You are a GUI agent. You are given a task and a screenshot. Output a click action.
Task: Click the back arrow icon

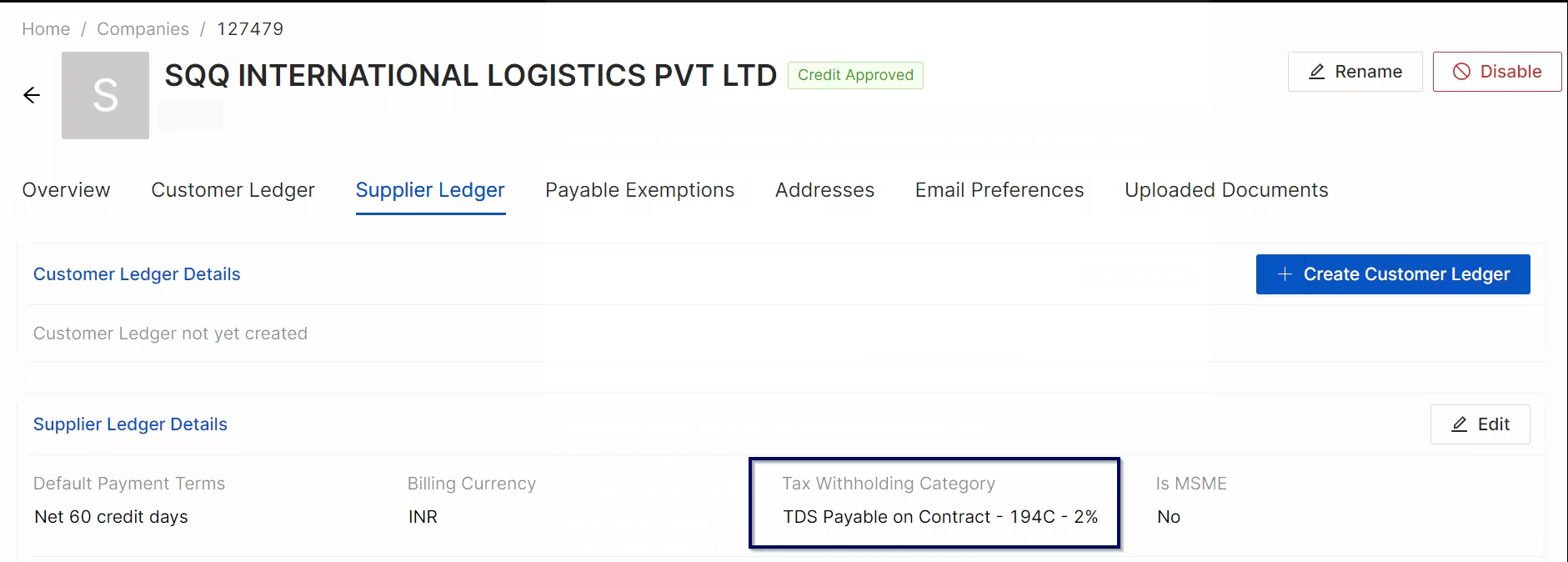pyautogui.click(x=32, y=95)
